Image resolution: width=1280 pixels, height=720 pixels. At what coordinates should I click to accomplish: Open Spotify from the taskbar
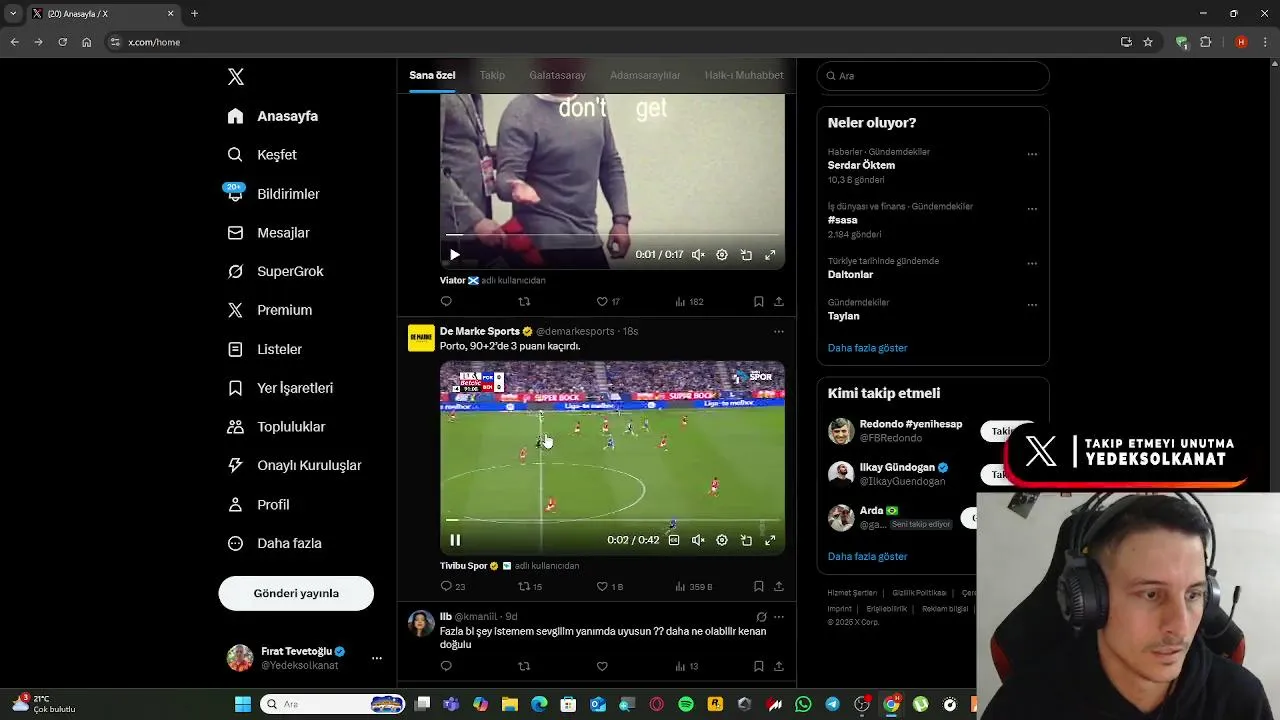(686, 704)
